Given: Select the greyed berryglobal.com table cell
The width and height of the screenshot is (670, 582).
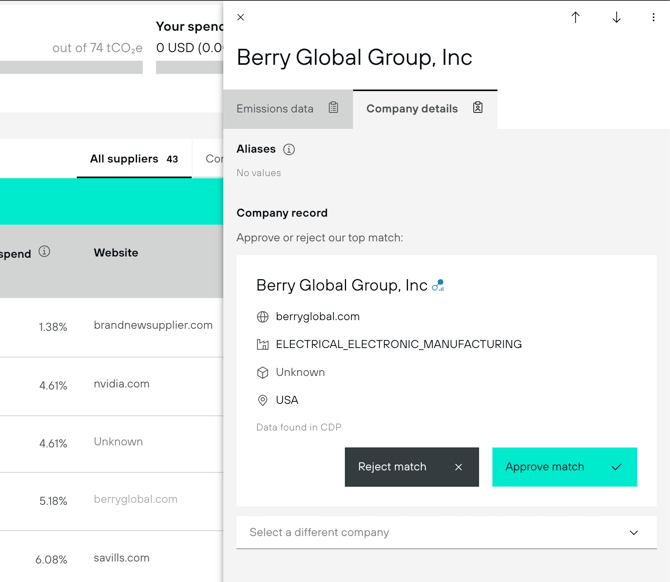Looking at the screenshot, I should [x=135, y=499].
